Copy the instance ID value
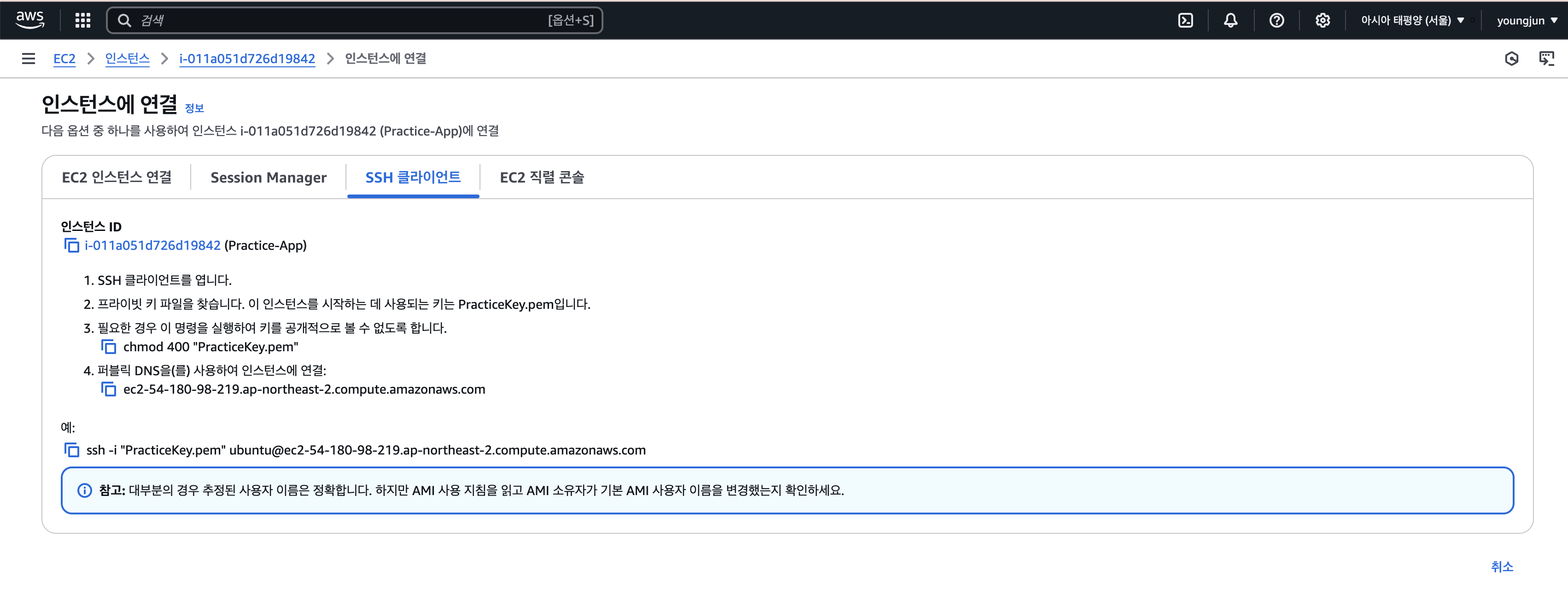This screenshot has width=1568, height=614. 72,246
